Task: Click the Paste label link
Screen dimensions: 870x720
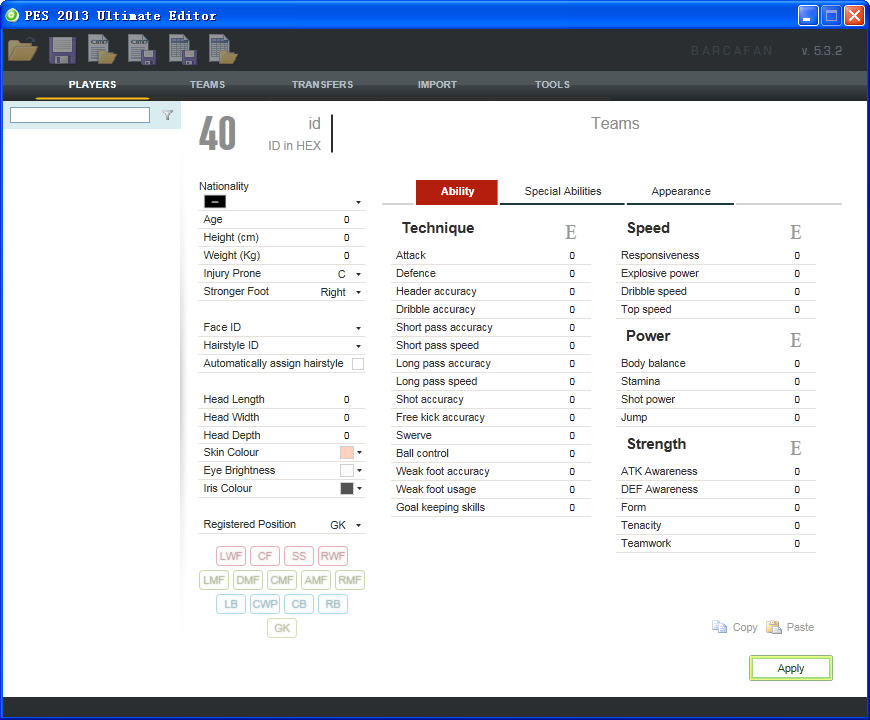Action: click(800, 627)
